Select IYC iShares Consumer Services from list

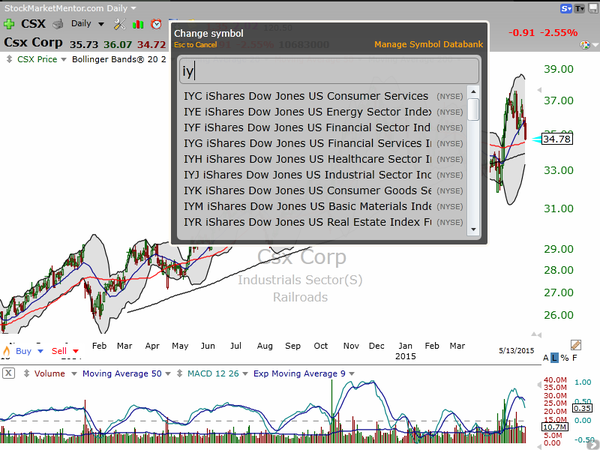(323, 96)
